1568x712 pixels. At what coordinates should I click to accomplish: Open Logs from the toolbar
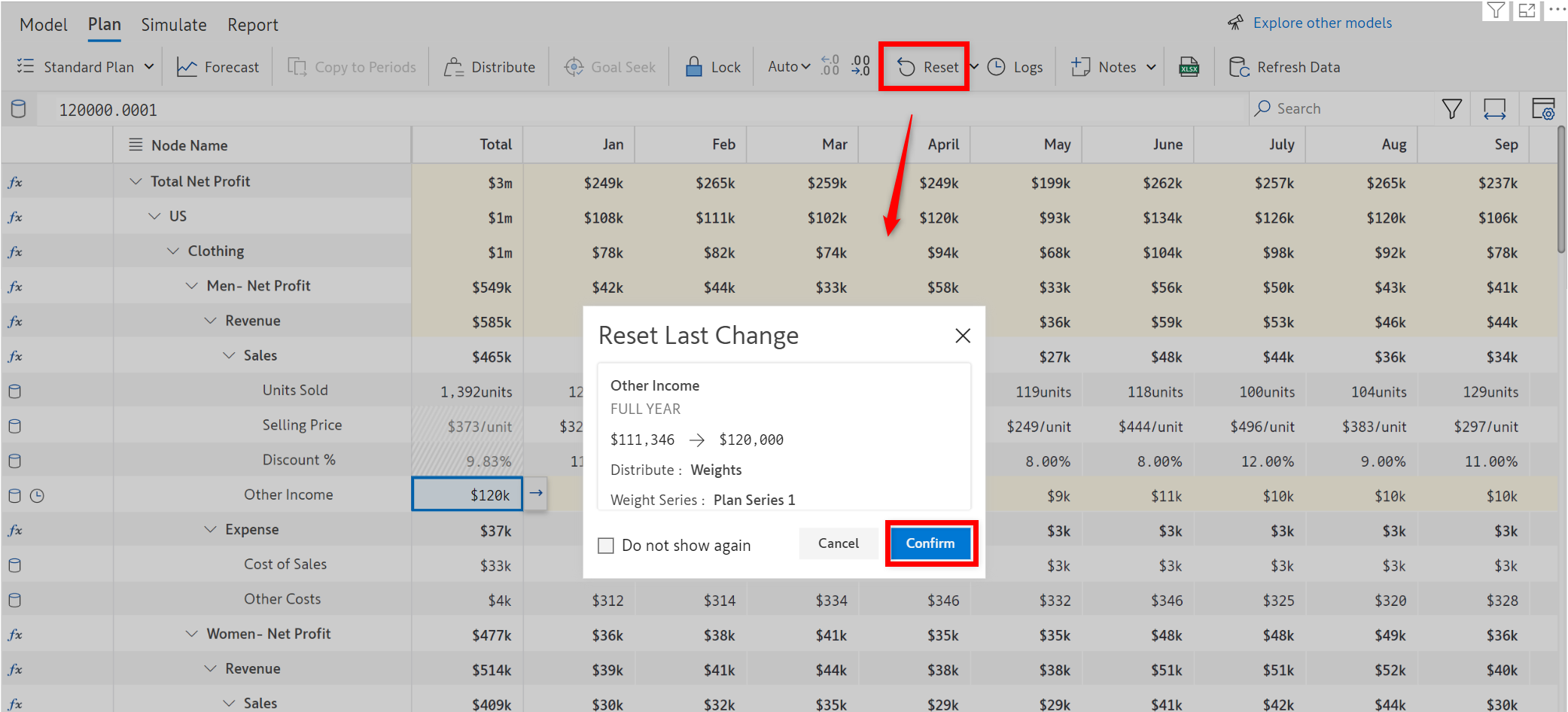(x=1015, y=67)
